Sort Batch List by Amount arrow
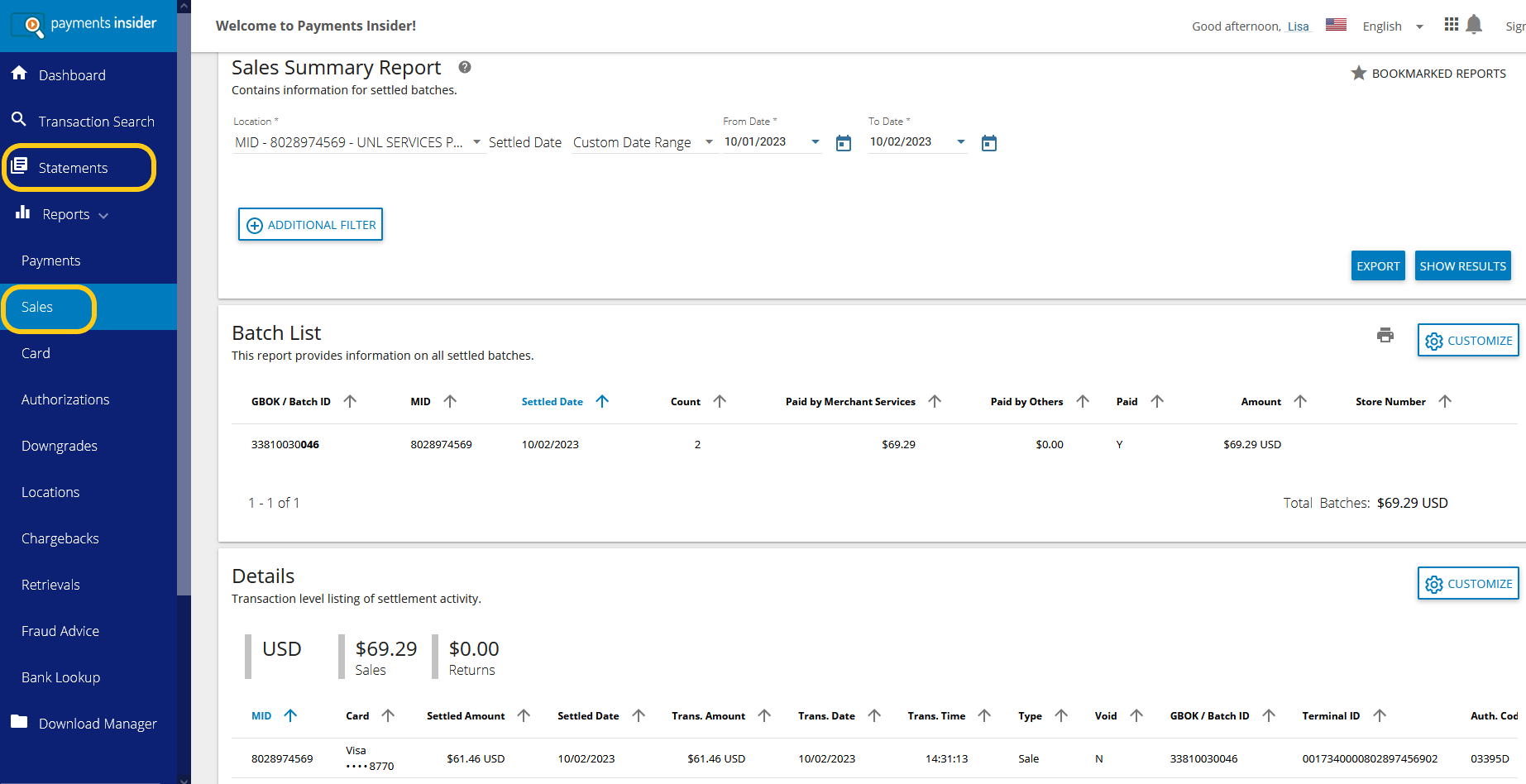1526x784 pixels. tap(1300, 401)
